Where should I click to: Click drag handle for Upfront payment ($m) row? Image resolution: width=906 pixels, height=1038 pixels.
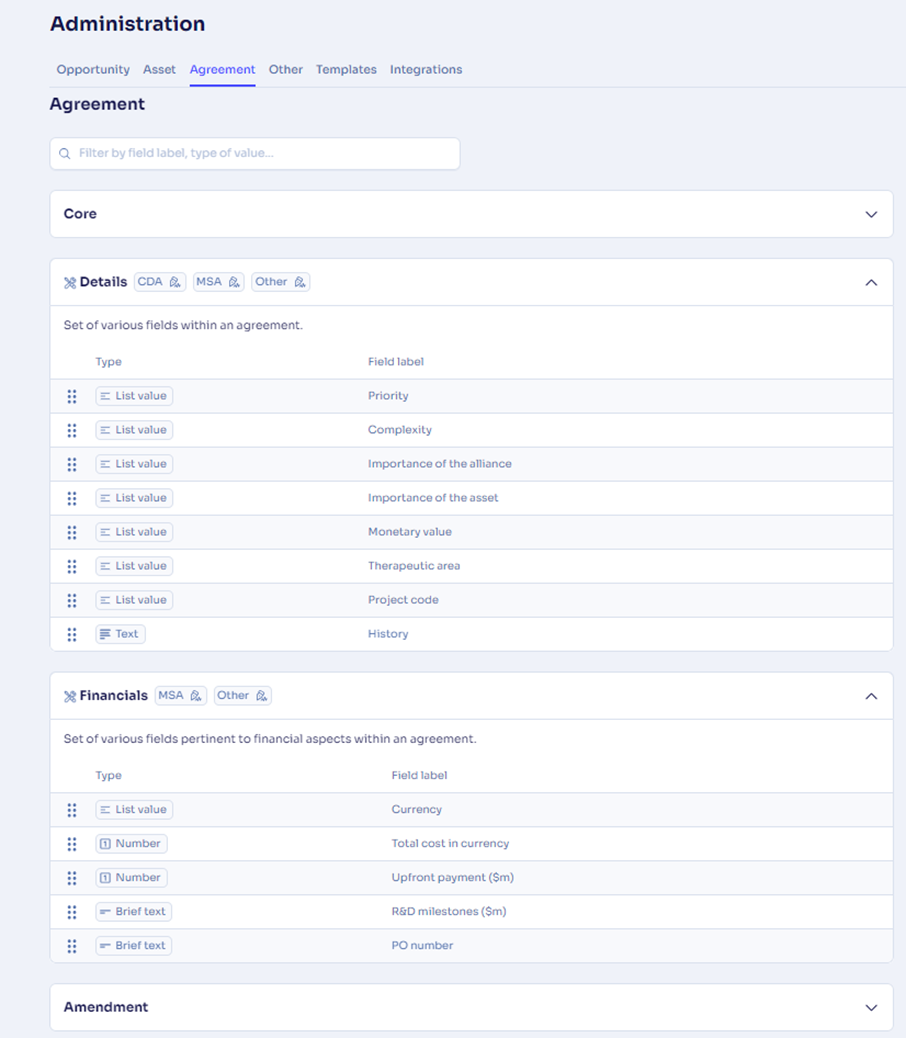click(x=71, y=878)
